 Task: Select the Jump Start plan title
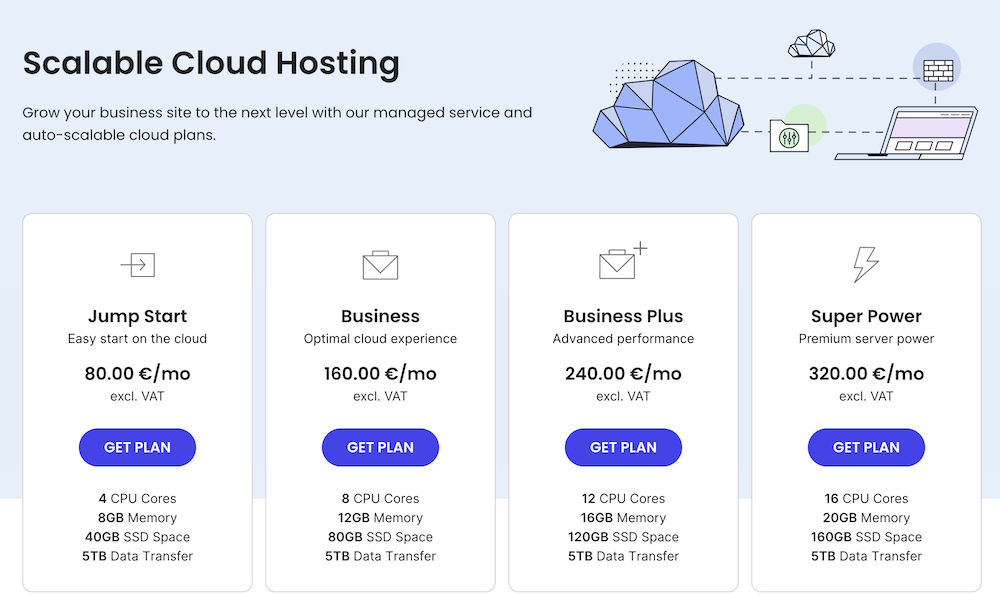pos(137,316)
